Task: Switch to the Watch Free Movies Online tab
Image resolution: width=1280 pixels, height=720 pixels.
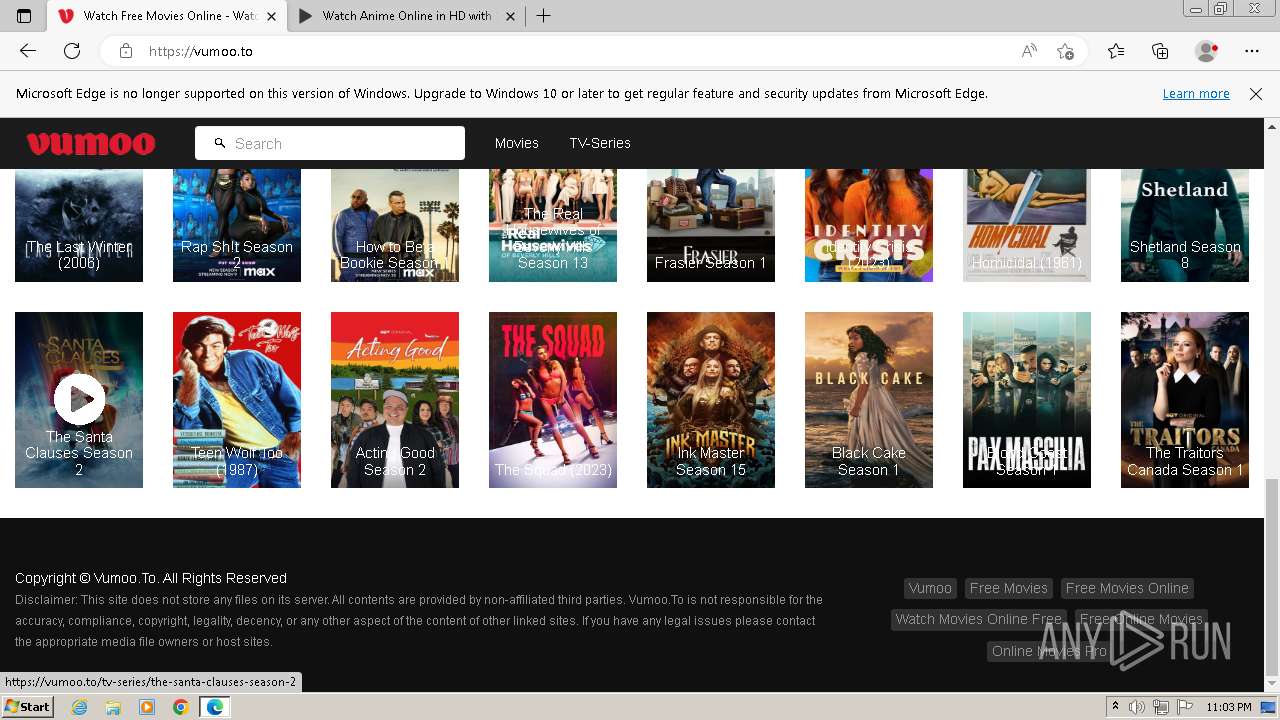Action: 167,16
